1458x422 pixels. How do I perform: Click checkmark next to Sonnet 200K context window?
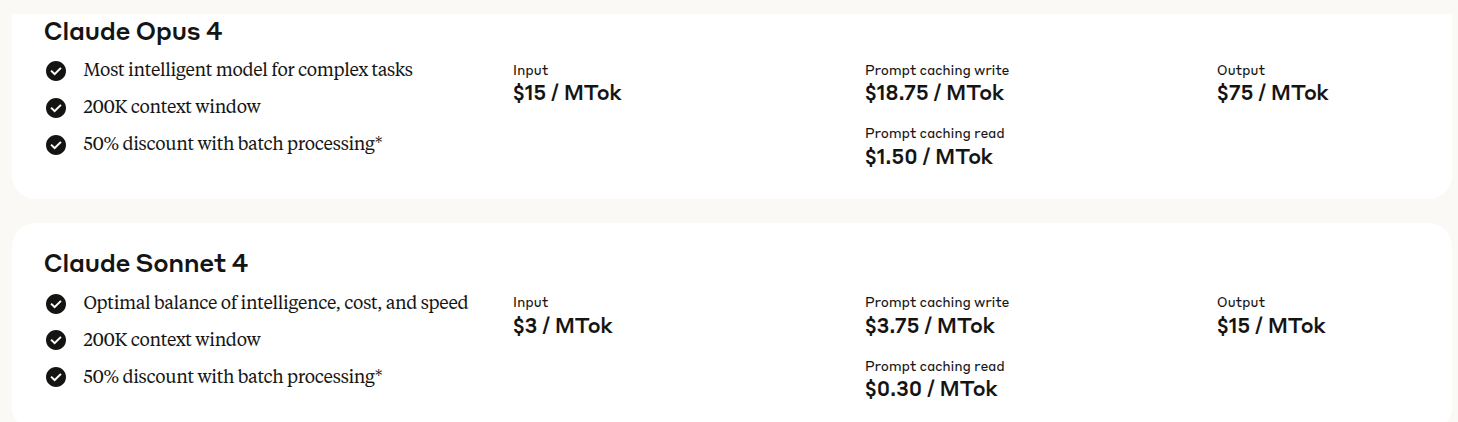[x=56, y=340]
